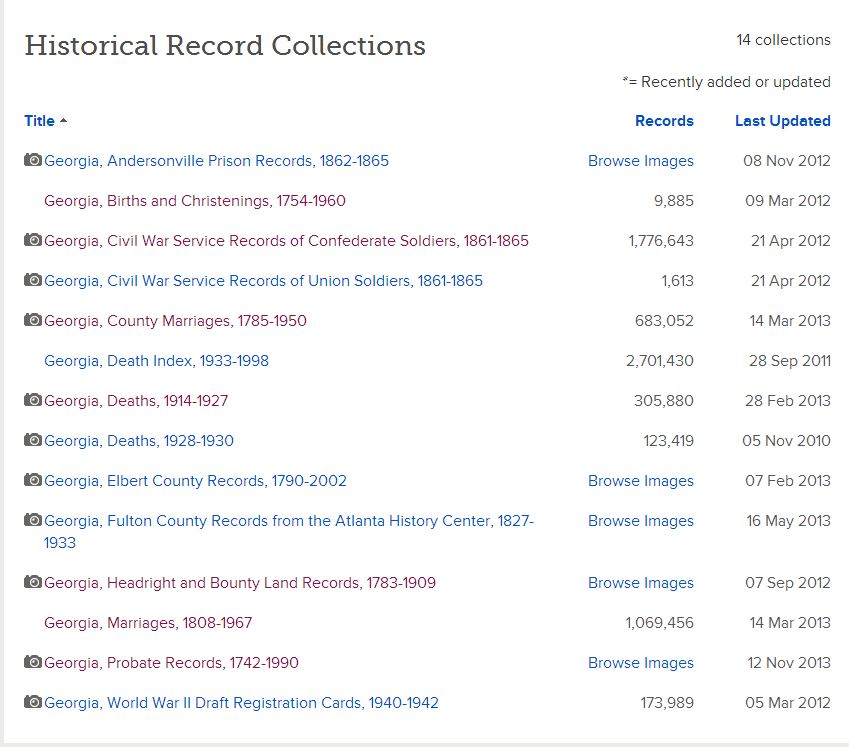
Task: Select Georgia, Marriages, 1808-1967 collection
Action: coord(150,623)
